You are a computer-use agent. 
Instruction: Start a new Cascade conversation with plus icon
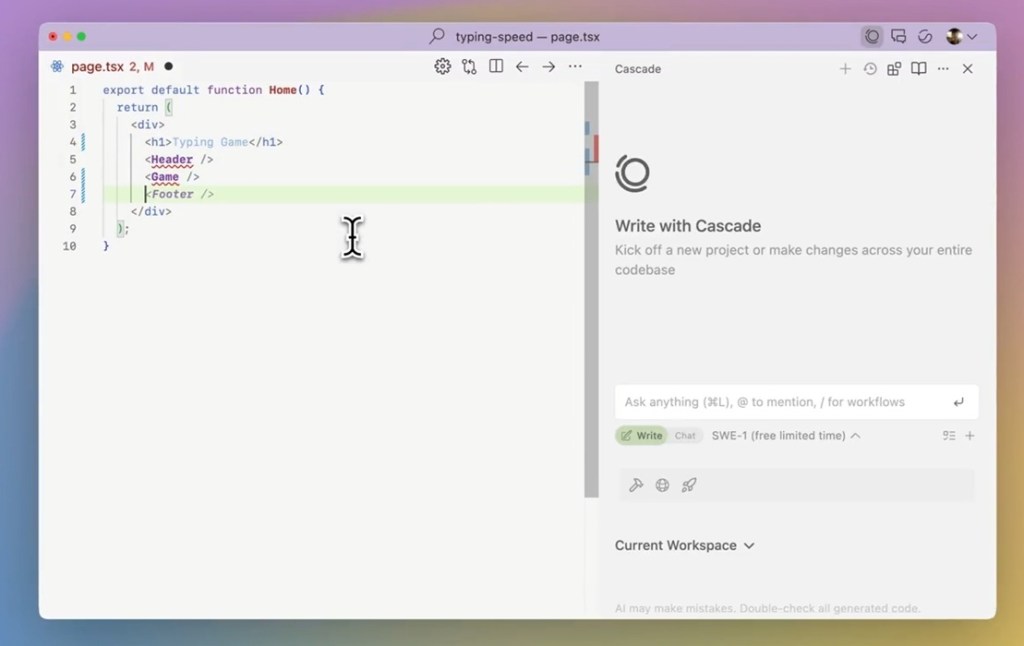pos(845,69)
